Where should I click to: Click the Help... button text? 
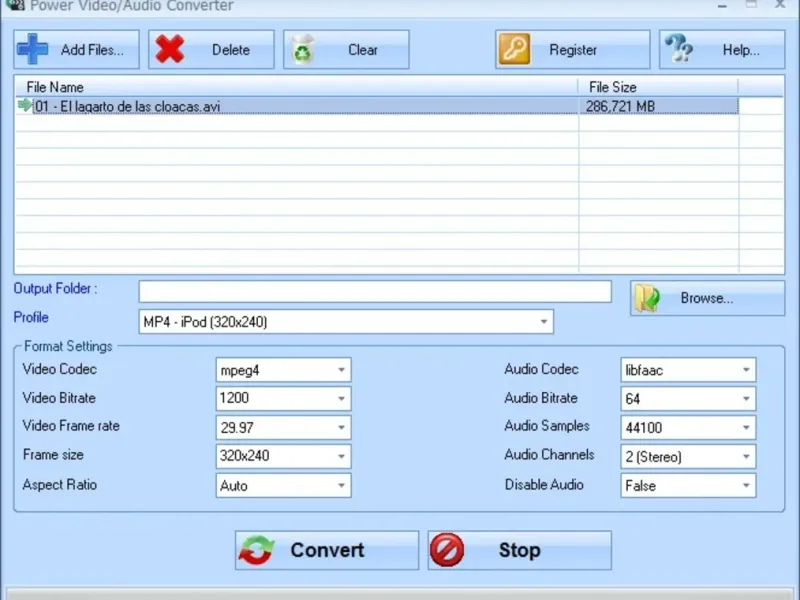(741, 50)
